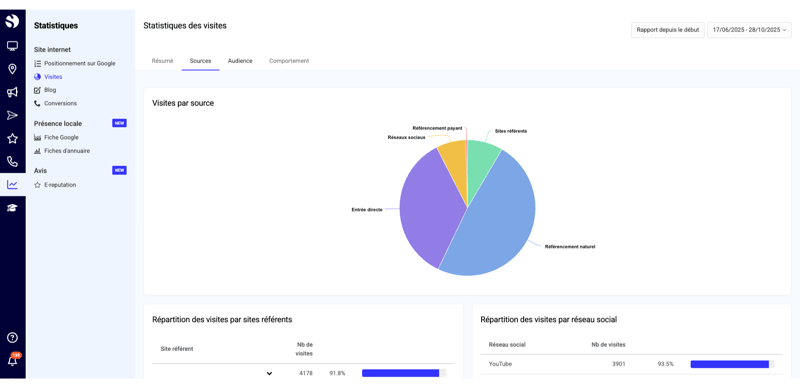Image resolution: width=800 pixels, height=388 pixels.
Task: Open E-reputation under Avis
Action: (60, 185)
